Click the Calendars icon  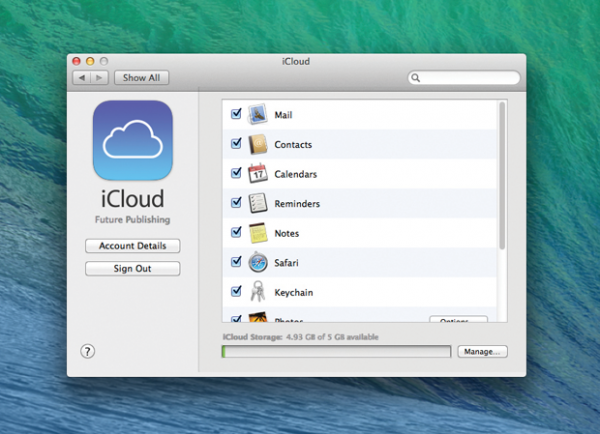pyautogui.click(x=258, y=173)
